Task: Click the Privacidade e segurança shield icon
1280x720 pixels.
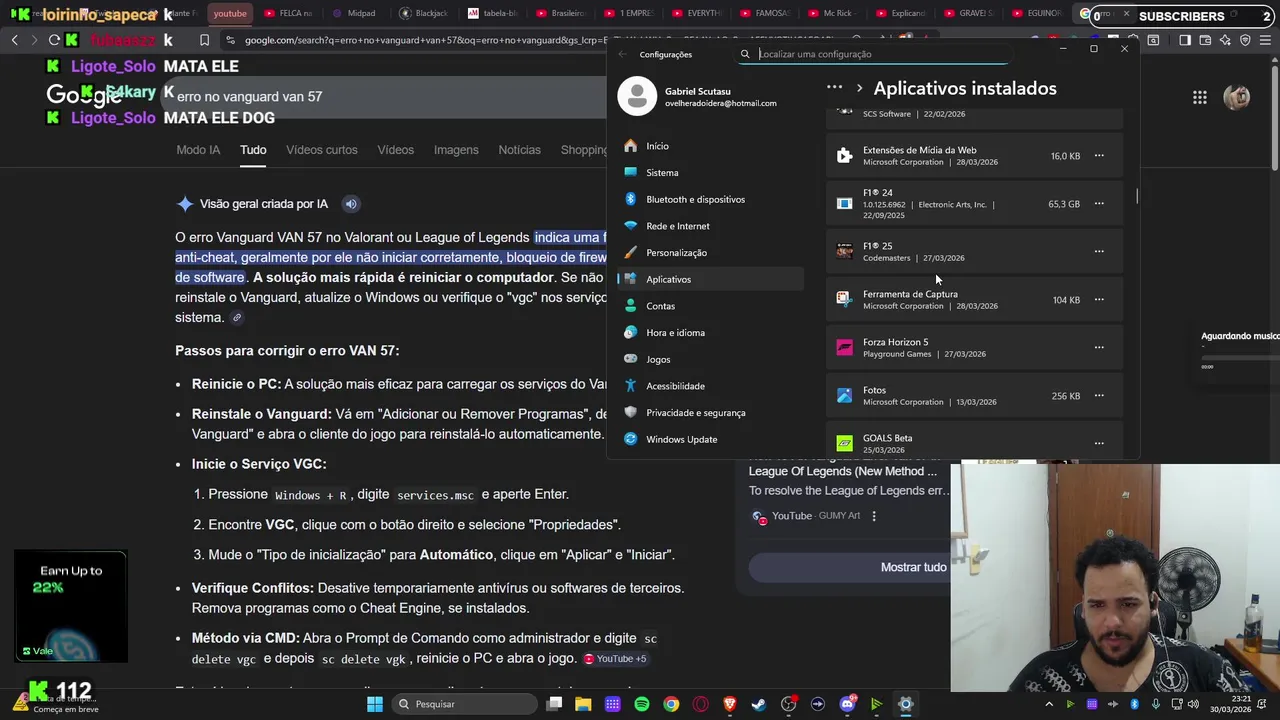Action: [630, 412]
